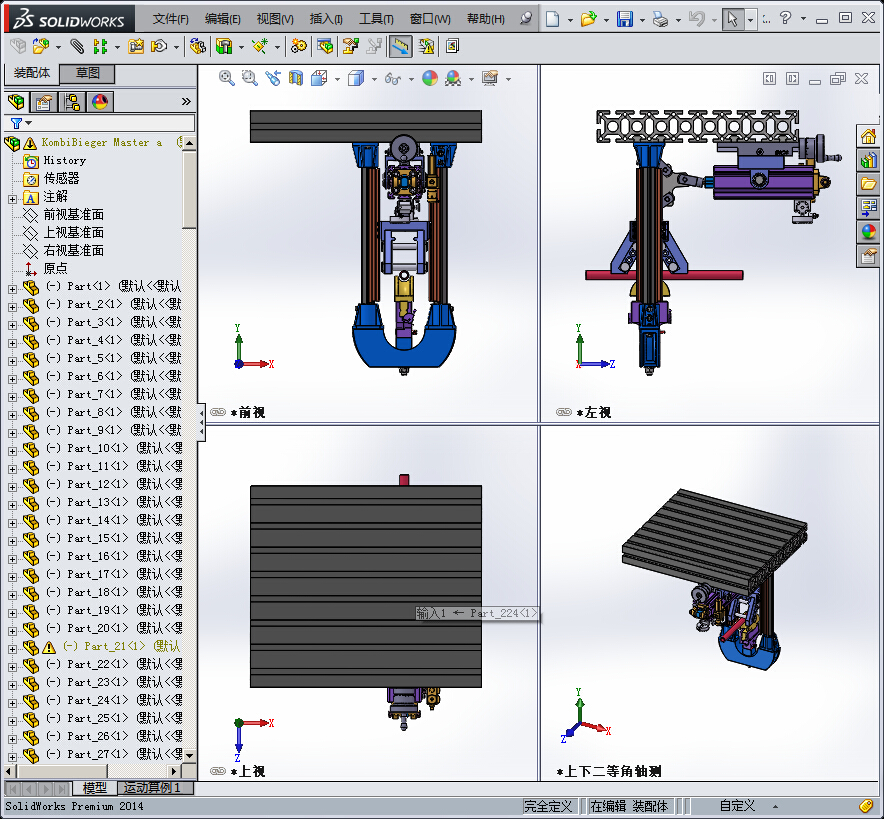Open the Design Library in task pane

[x=868, y=160]
